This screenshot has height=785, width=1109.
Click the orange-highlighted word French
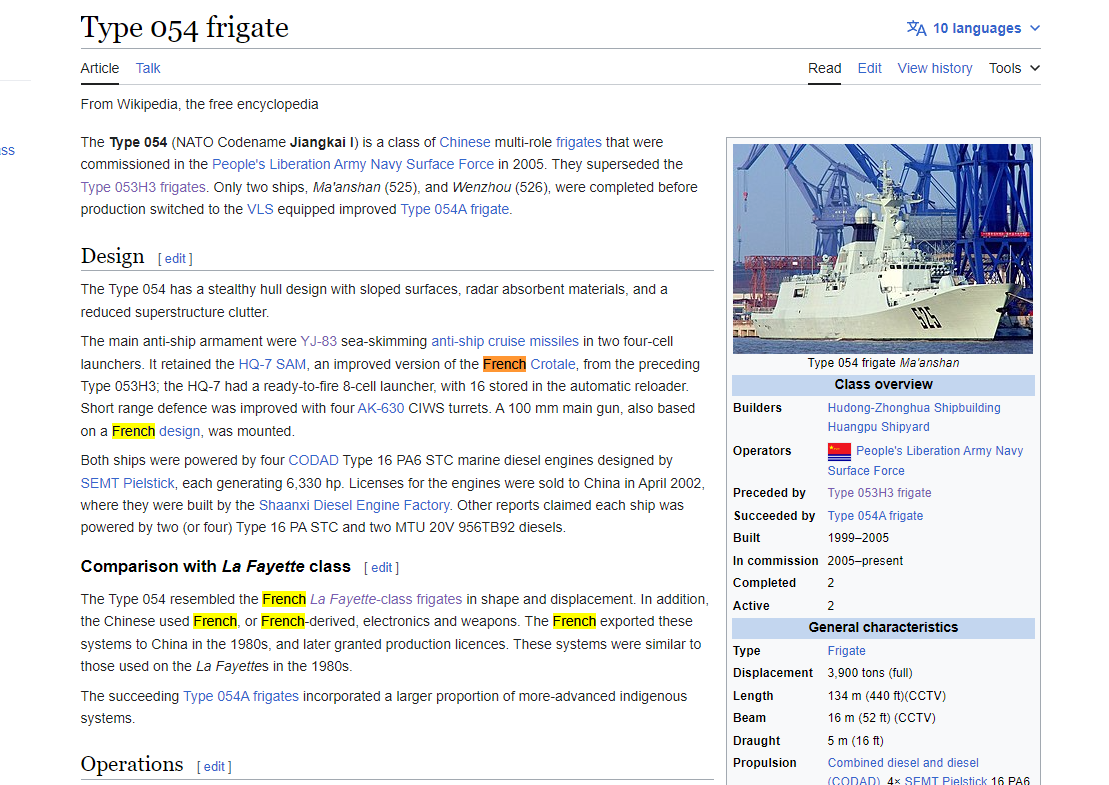[x=504, y=364]
